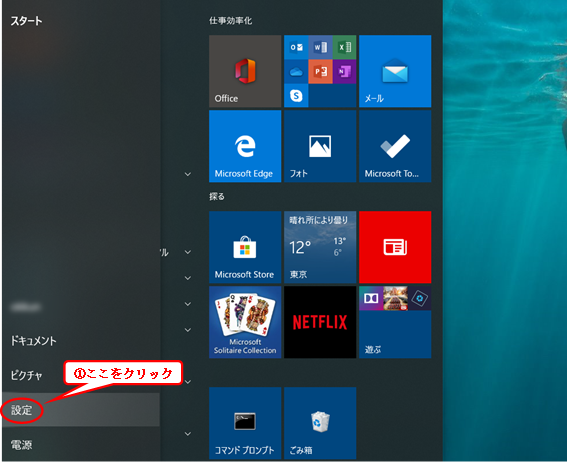This screenshot has width=567, height=462.
Task: Launch the コマンド プロンプト tile
Action: (x=245, y=423)
